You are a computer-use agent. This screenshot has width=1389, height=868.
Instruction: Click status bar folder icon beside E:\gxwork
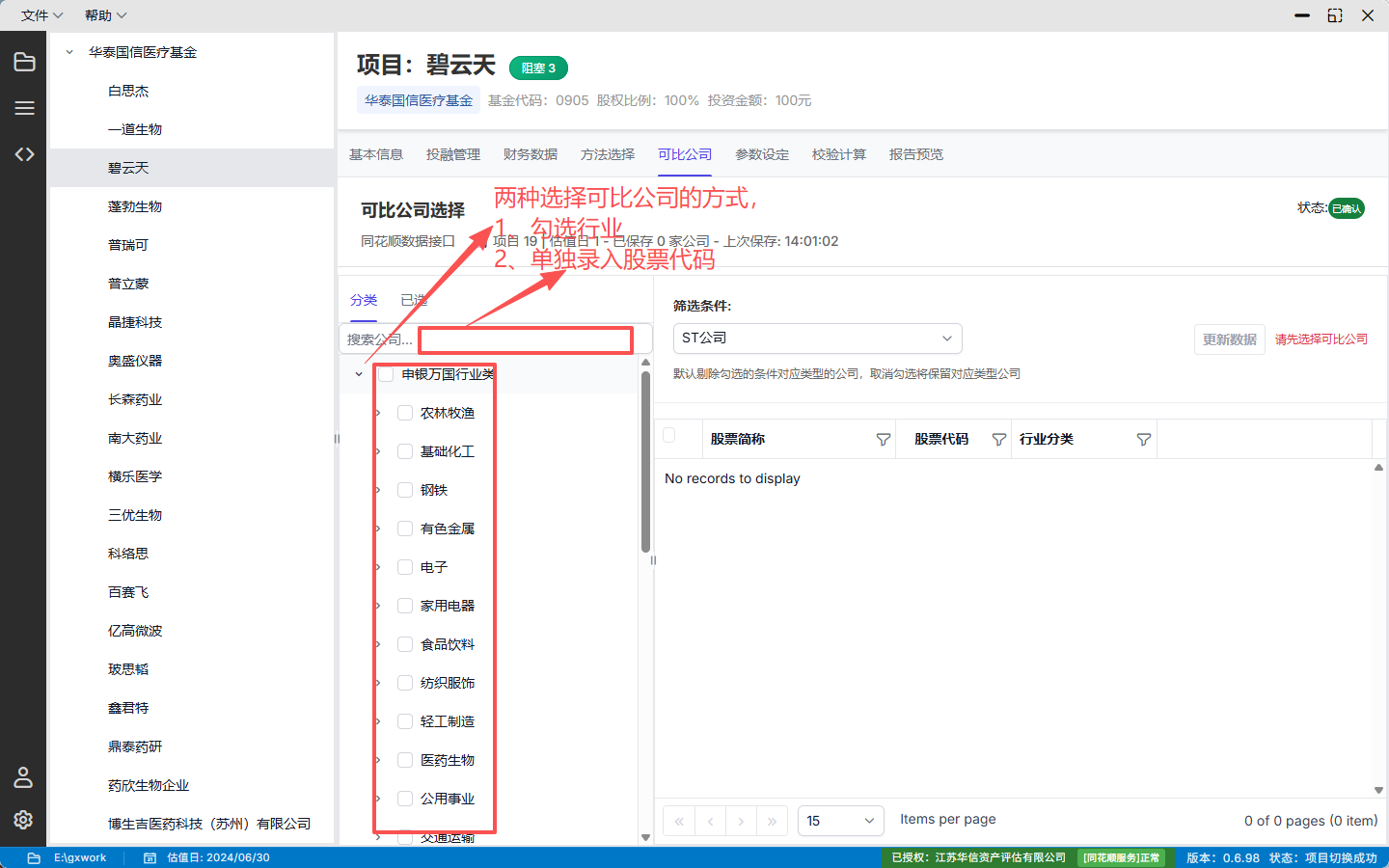[34, 857]
